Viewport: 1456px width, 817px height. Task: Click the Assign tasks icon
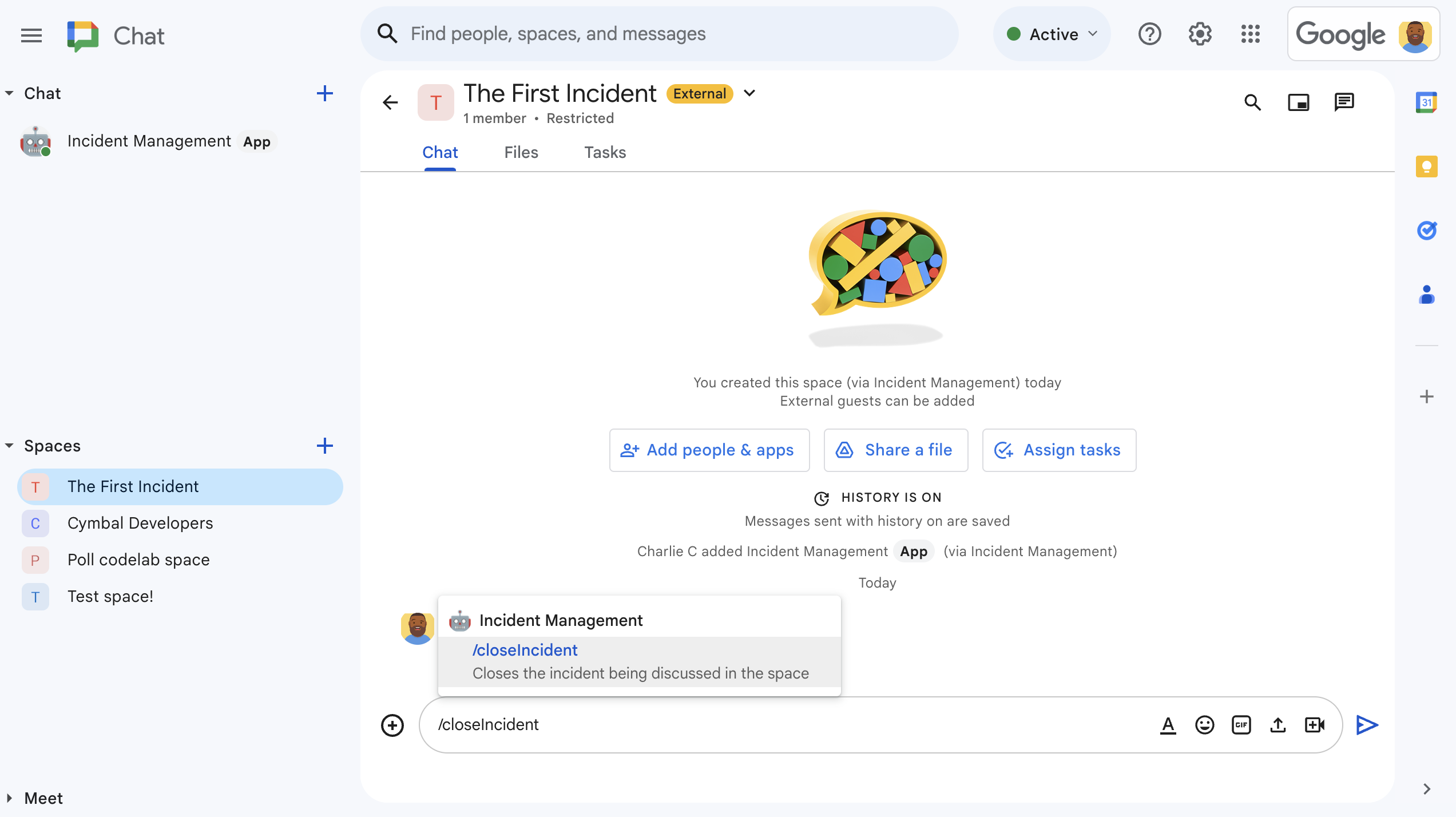pyautogui.click(x=1003, y=450)
